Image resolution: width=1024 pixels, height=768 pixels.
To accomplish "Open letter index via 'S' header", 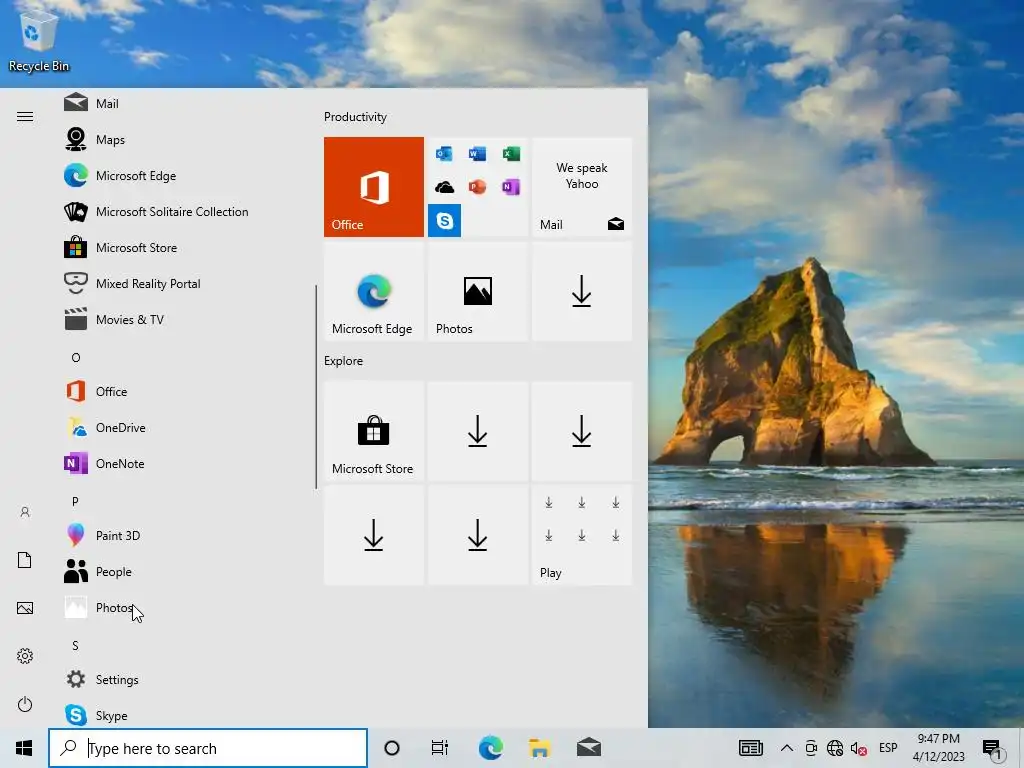I will pos(75,645).
